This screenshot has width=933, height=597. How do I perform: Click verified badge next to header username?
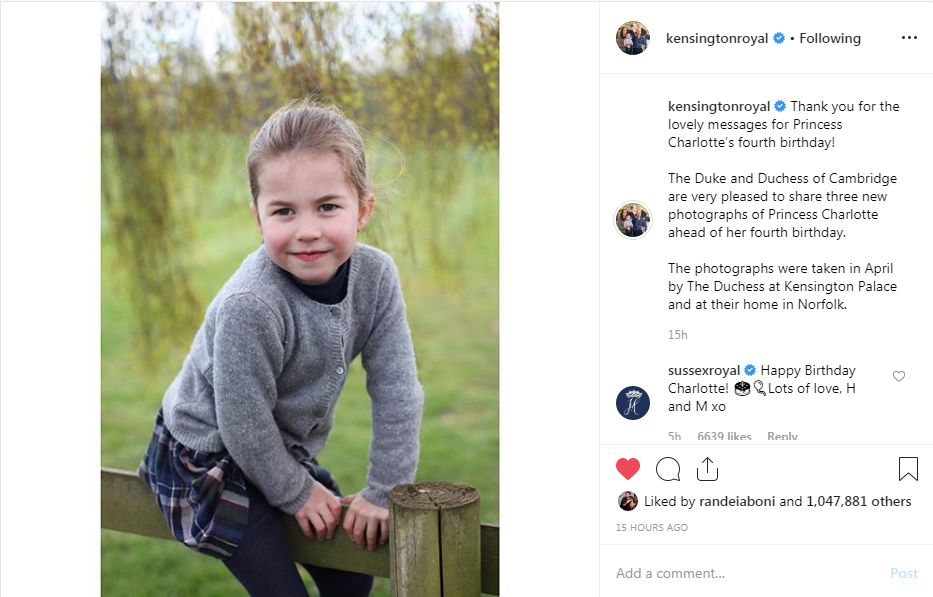coord(779,38)
